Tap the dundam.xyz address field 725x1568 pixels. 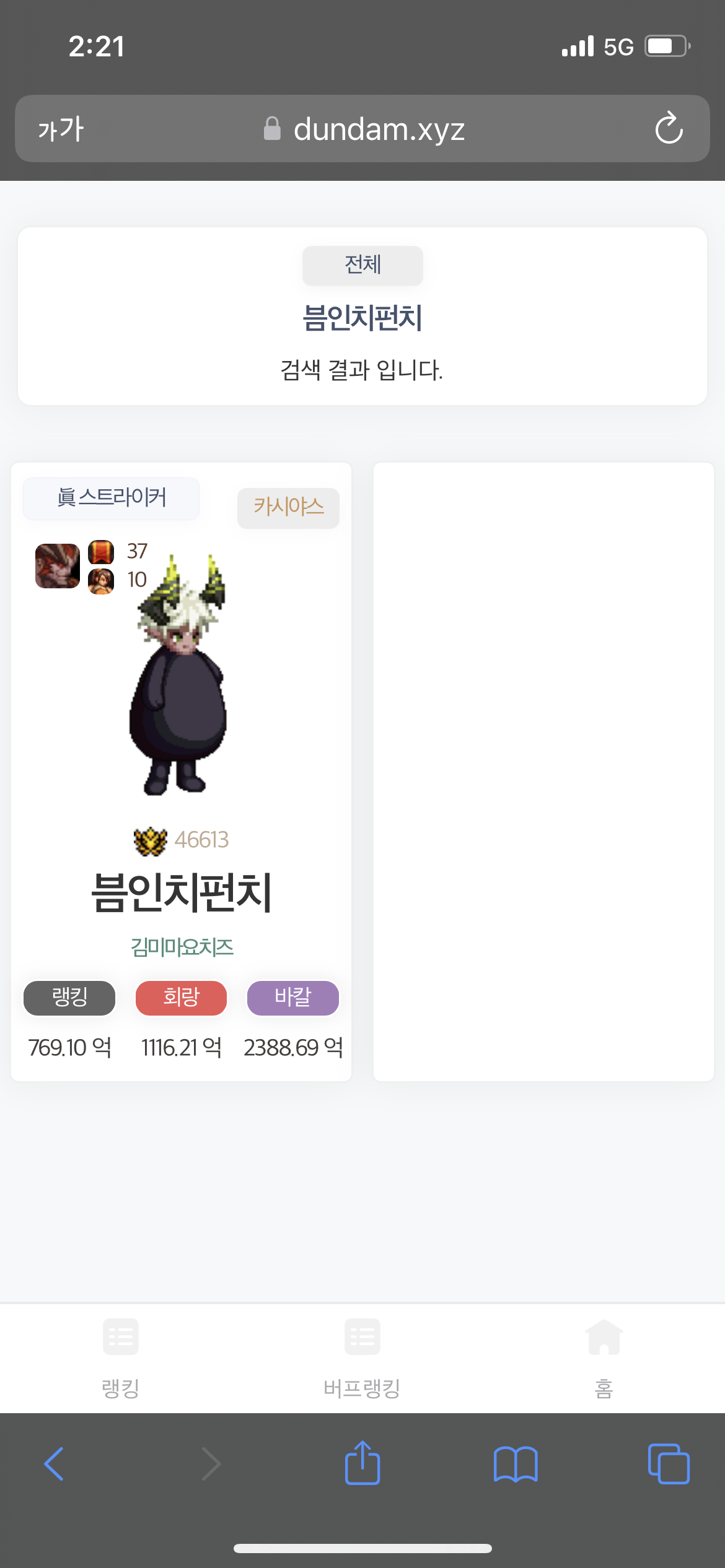pos(362,129)
